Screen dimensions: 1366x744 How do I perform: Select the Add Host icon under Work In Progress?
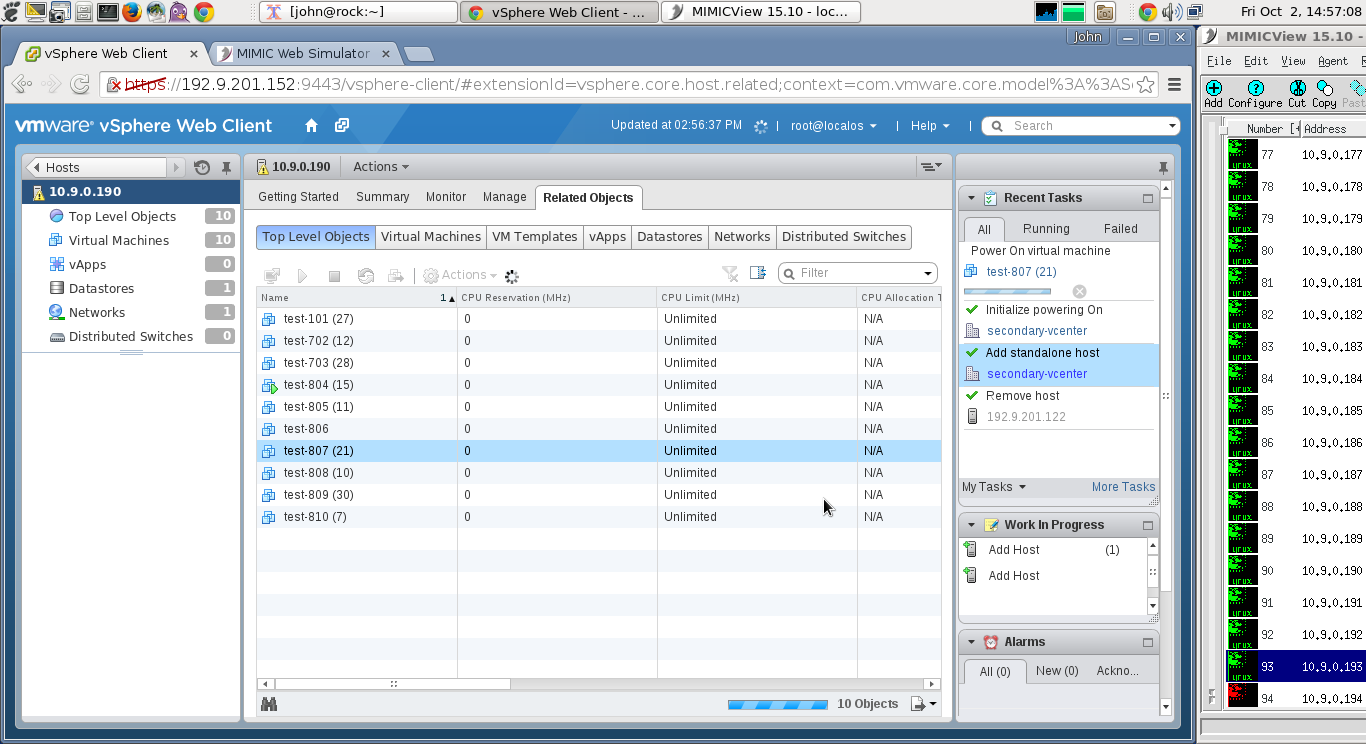click(x=969, y=549)
